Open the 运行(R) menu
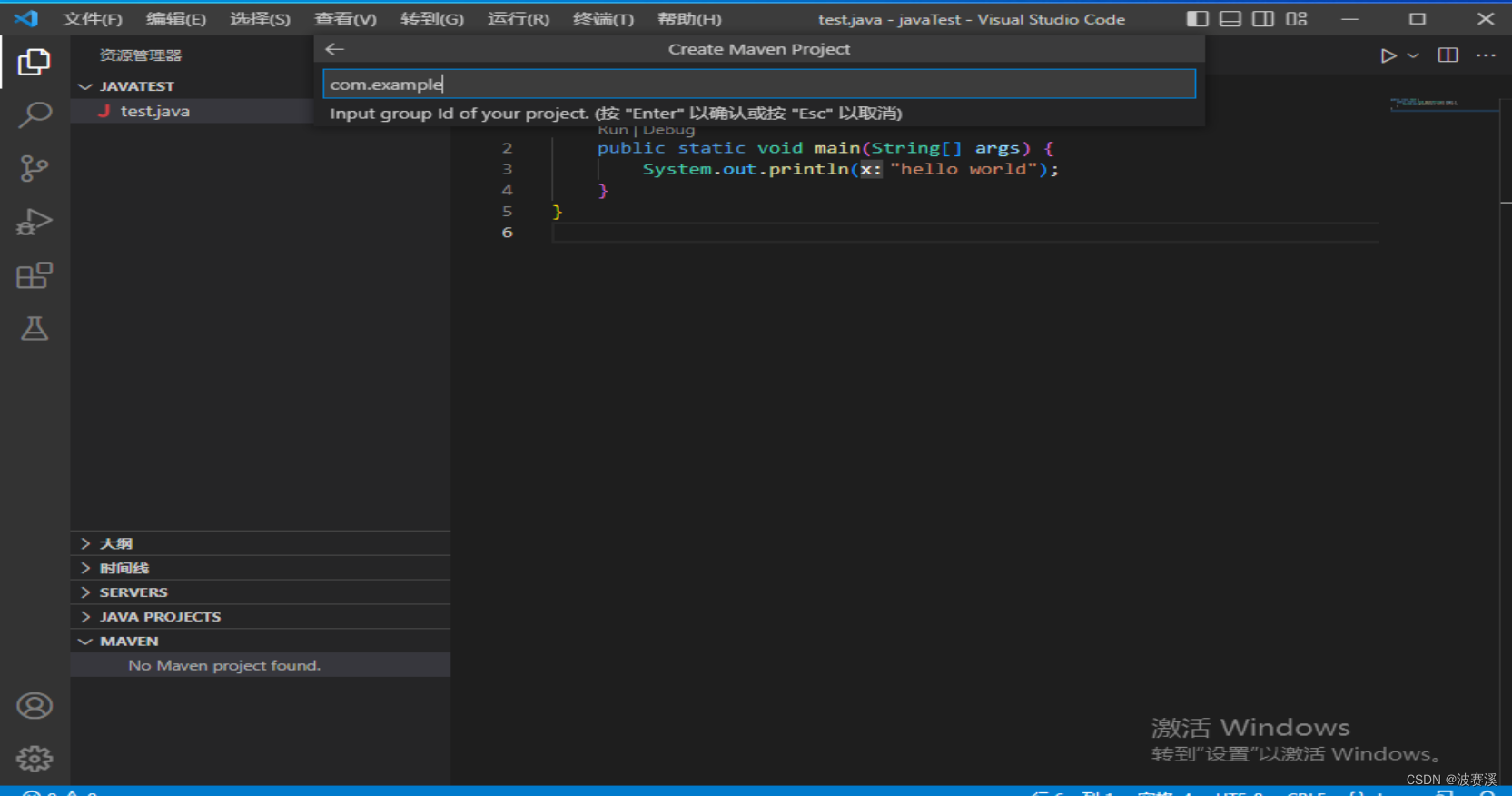The width and height of the screenshot is (1512, 796). pyautogui.click(x=519, y=19)
